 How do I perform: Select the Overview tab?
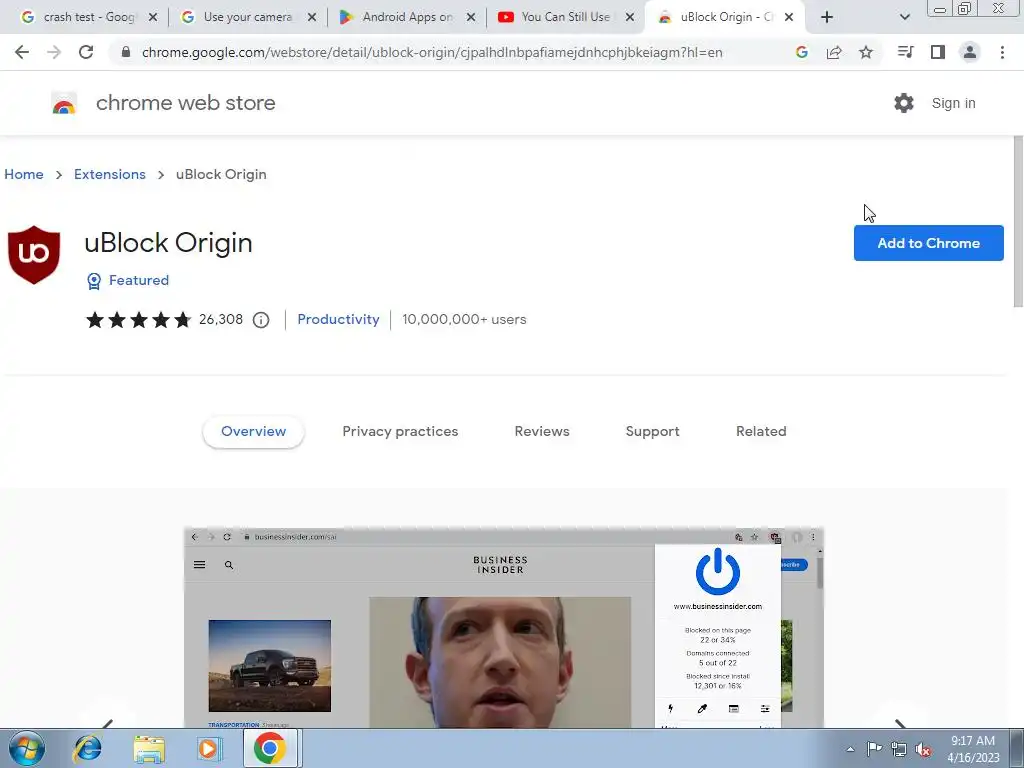[253, 432]
